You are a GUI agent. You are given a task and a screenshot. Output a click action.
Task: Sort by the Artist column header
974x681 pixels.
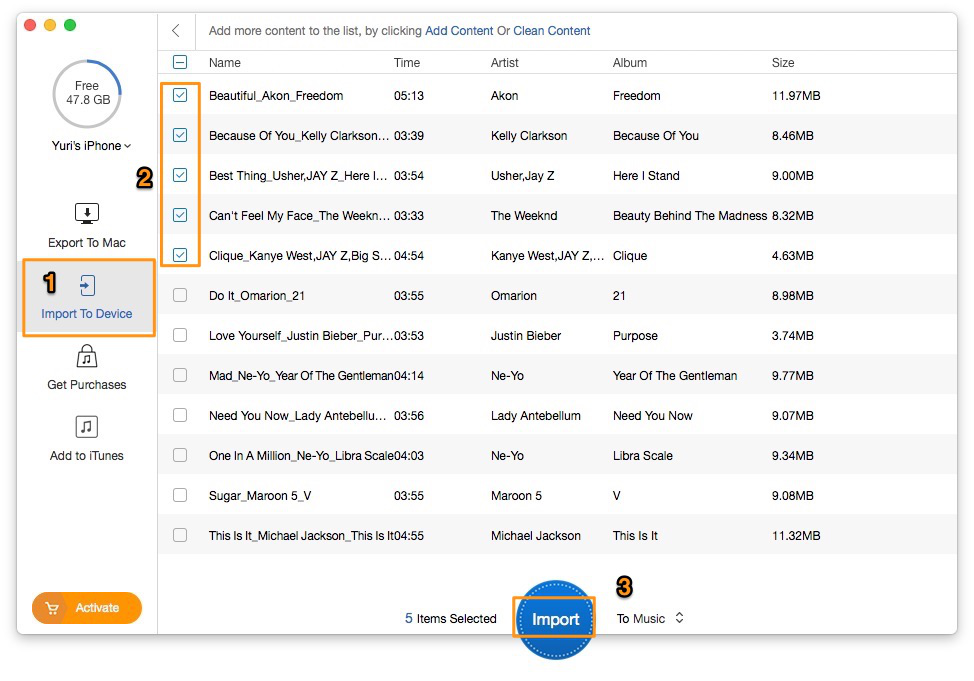tap(504, 62)
